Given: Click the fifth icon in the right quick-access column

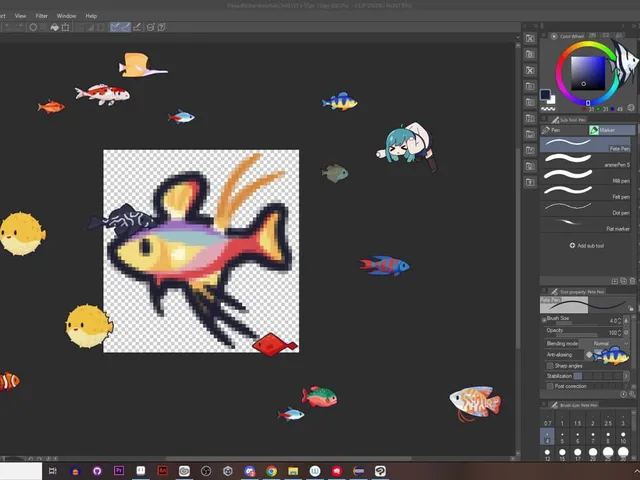Looking at the screenshot, I should [x=530, y=102].
